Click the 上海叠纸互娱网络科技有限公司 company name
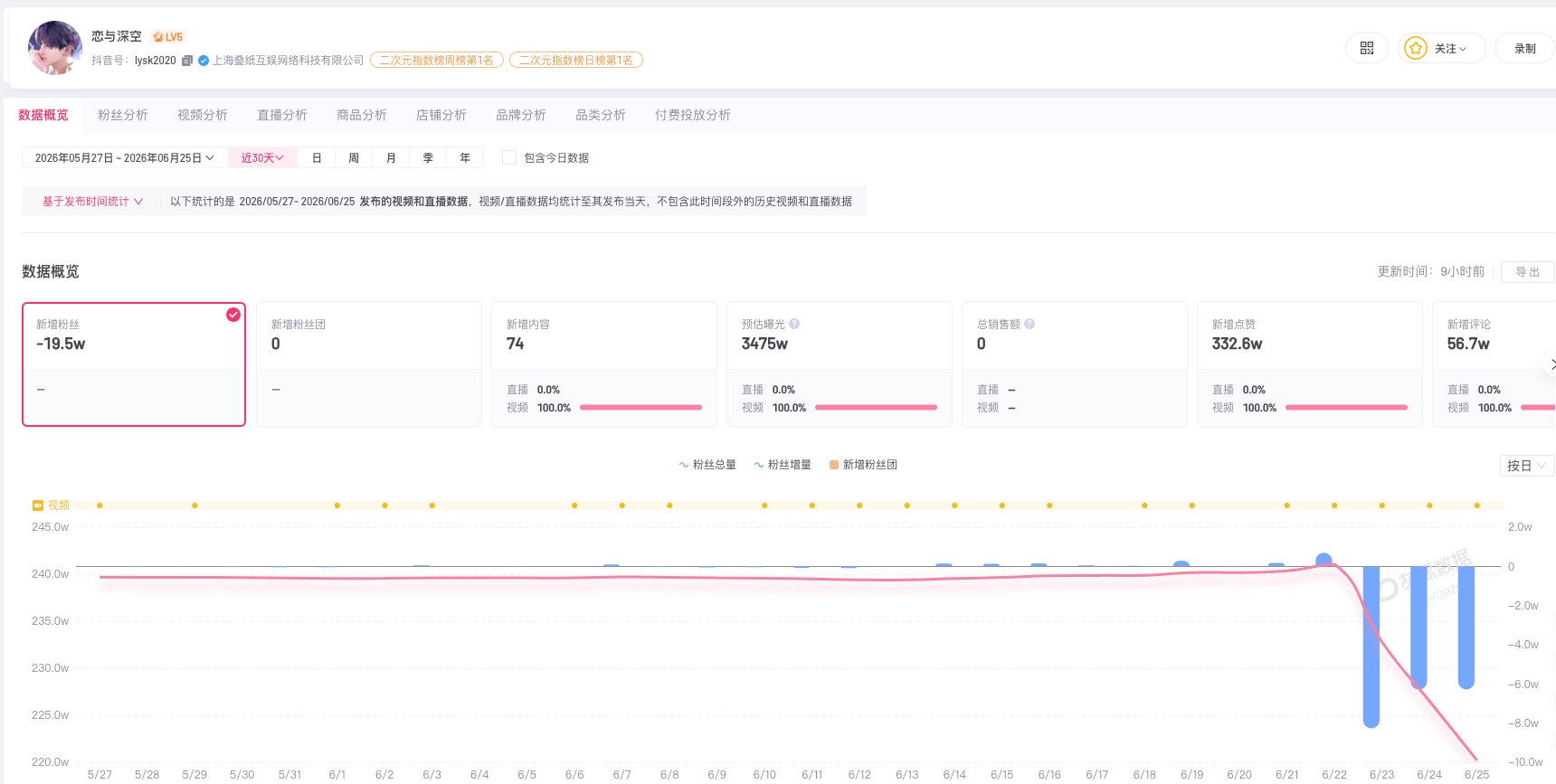 pos(289,61)
